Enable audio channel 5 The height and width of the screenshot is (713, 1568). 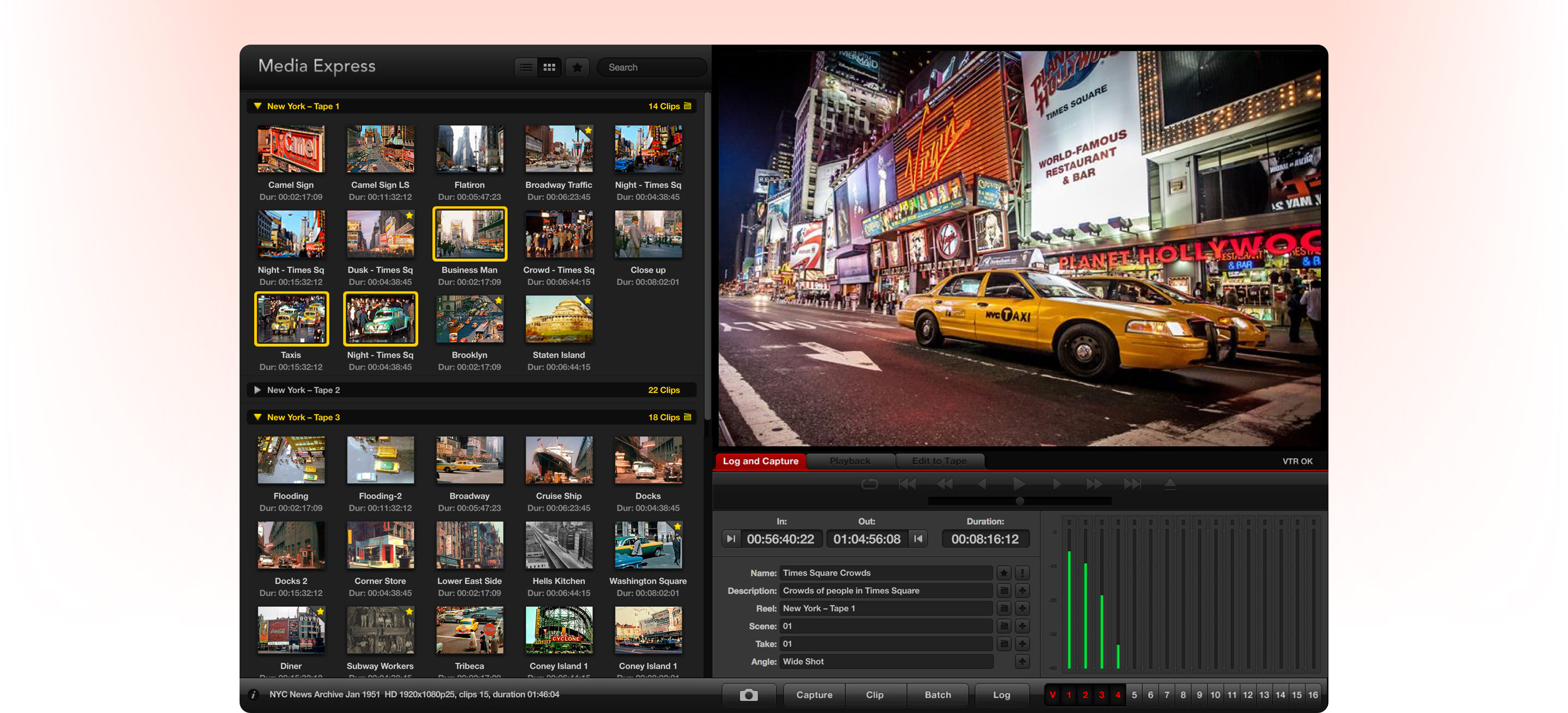click(x=1134, y=694)
